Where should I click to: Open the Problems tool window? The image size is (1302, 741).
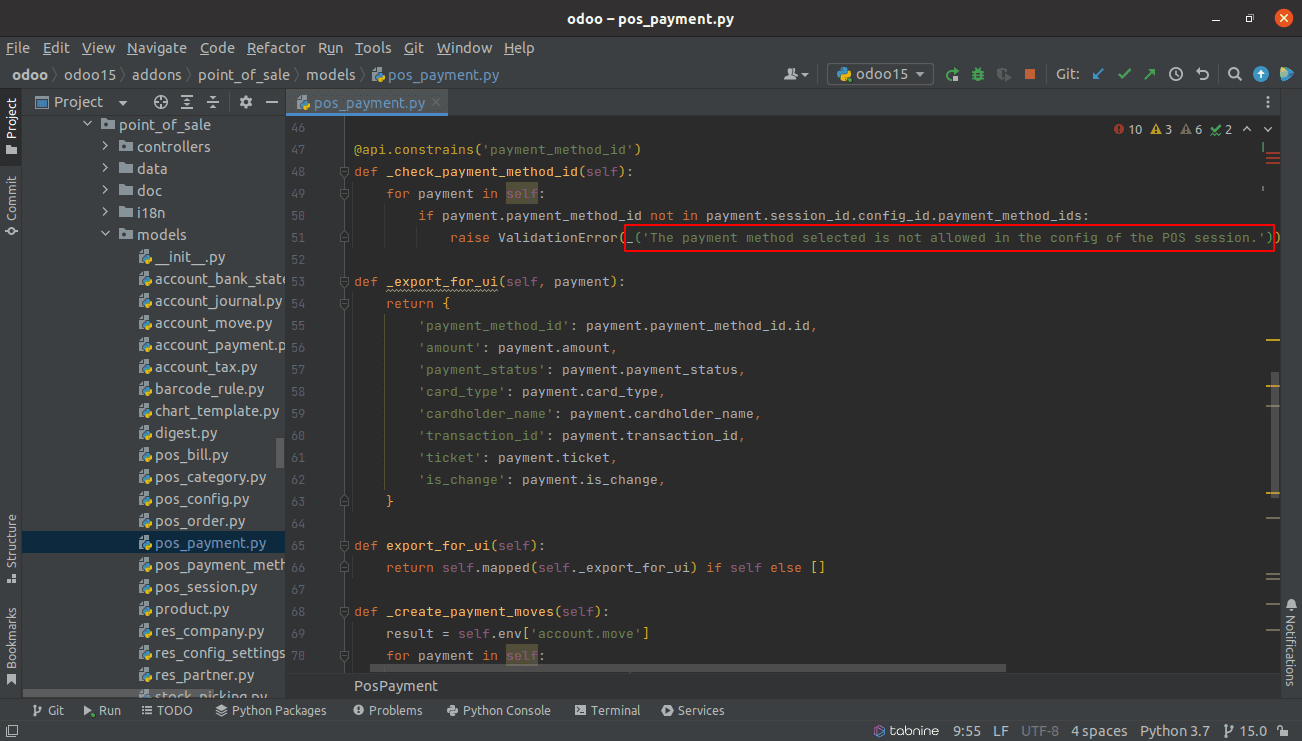387,710
